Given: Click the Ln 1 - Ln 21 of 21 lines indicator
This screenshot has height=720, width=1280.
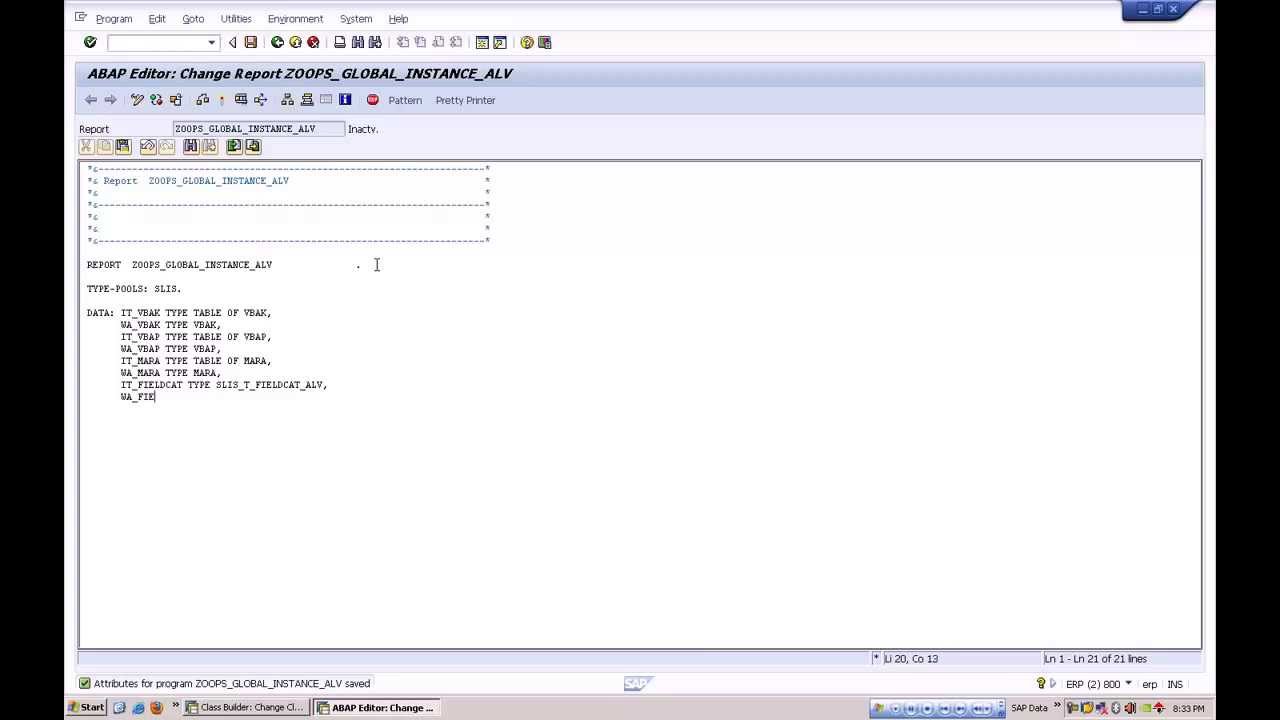Looking at the screenshot, I should coord(1095,659).
